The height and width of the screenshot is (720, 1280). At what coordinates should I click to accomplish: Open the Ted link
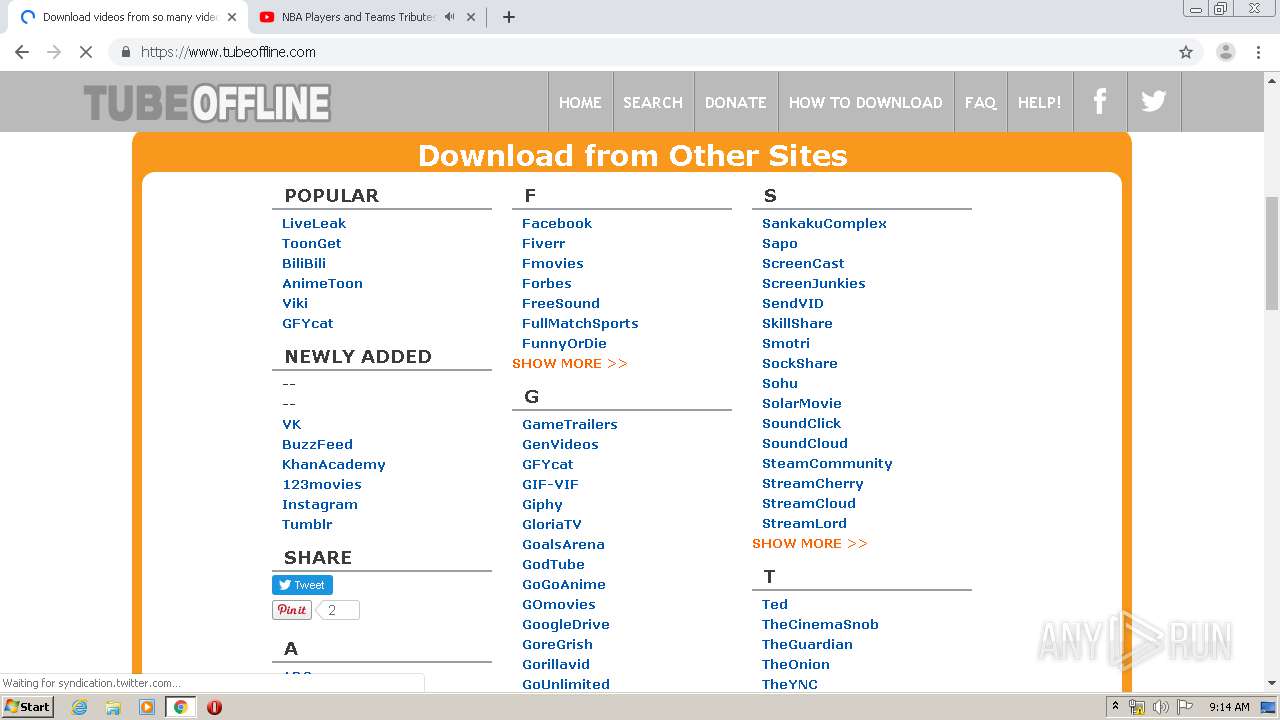click(x=775, y=604)
